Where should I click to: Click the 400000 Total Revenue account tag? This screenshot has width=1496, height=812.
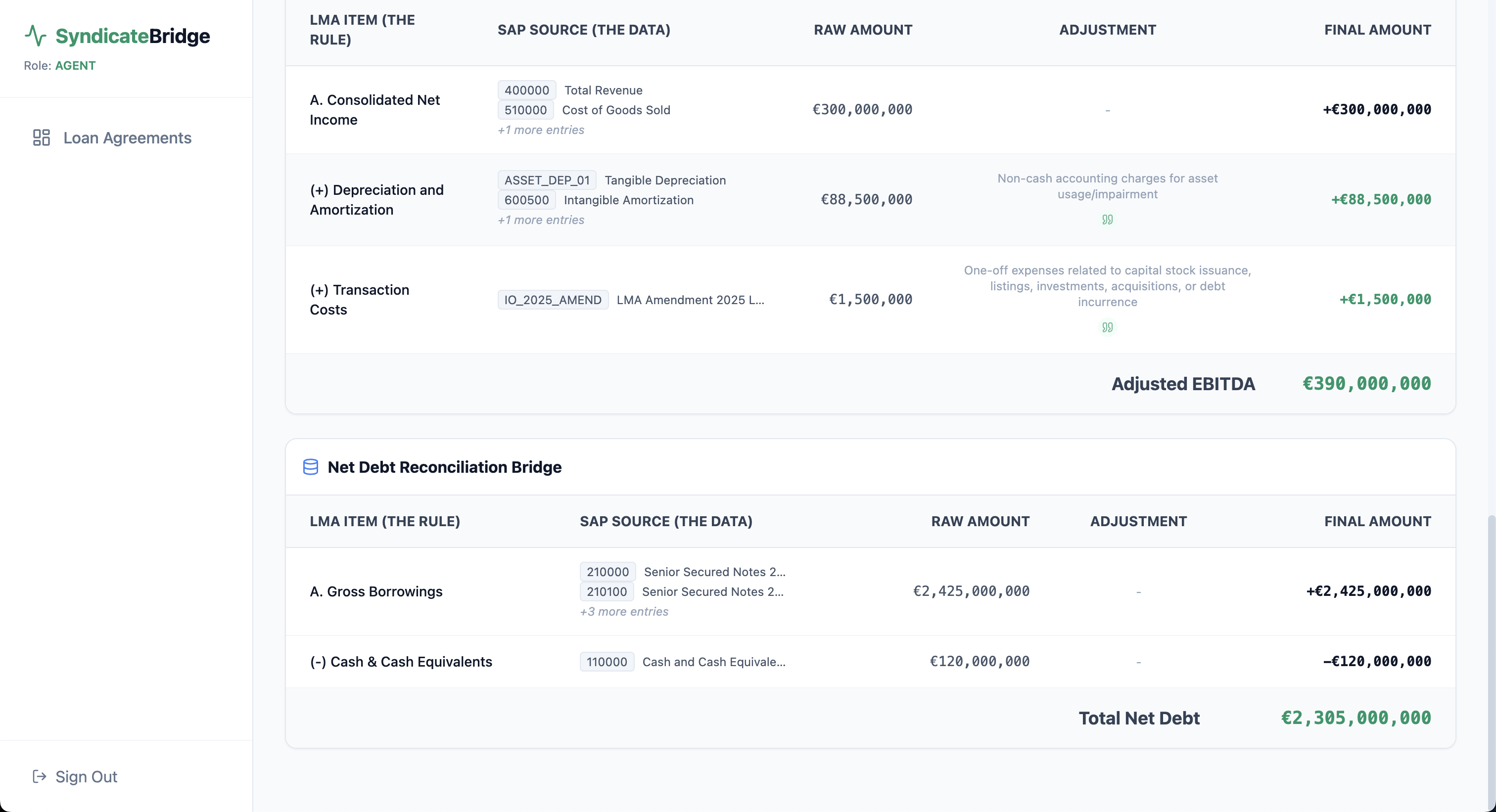tap(526, 90)
